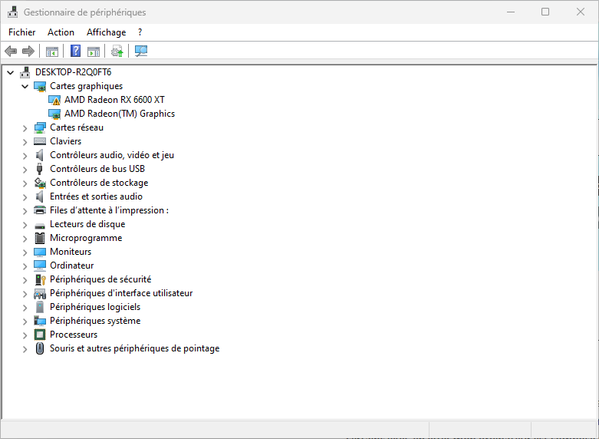Select Périphériques de sécurité entry
The image size is (599, 439).
pos(100,279)
